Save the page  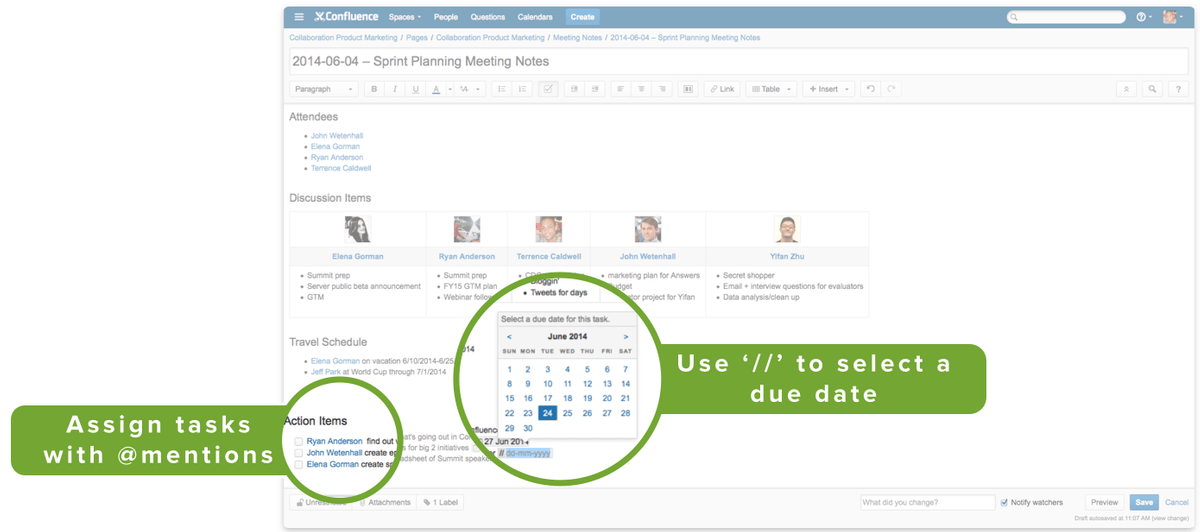[x=1144, y=502]
